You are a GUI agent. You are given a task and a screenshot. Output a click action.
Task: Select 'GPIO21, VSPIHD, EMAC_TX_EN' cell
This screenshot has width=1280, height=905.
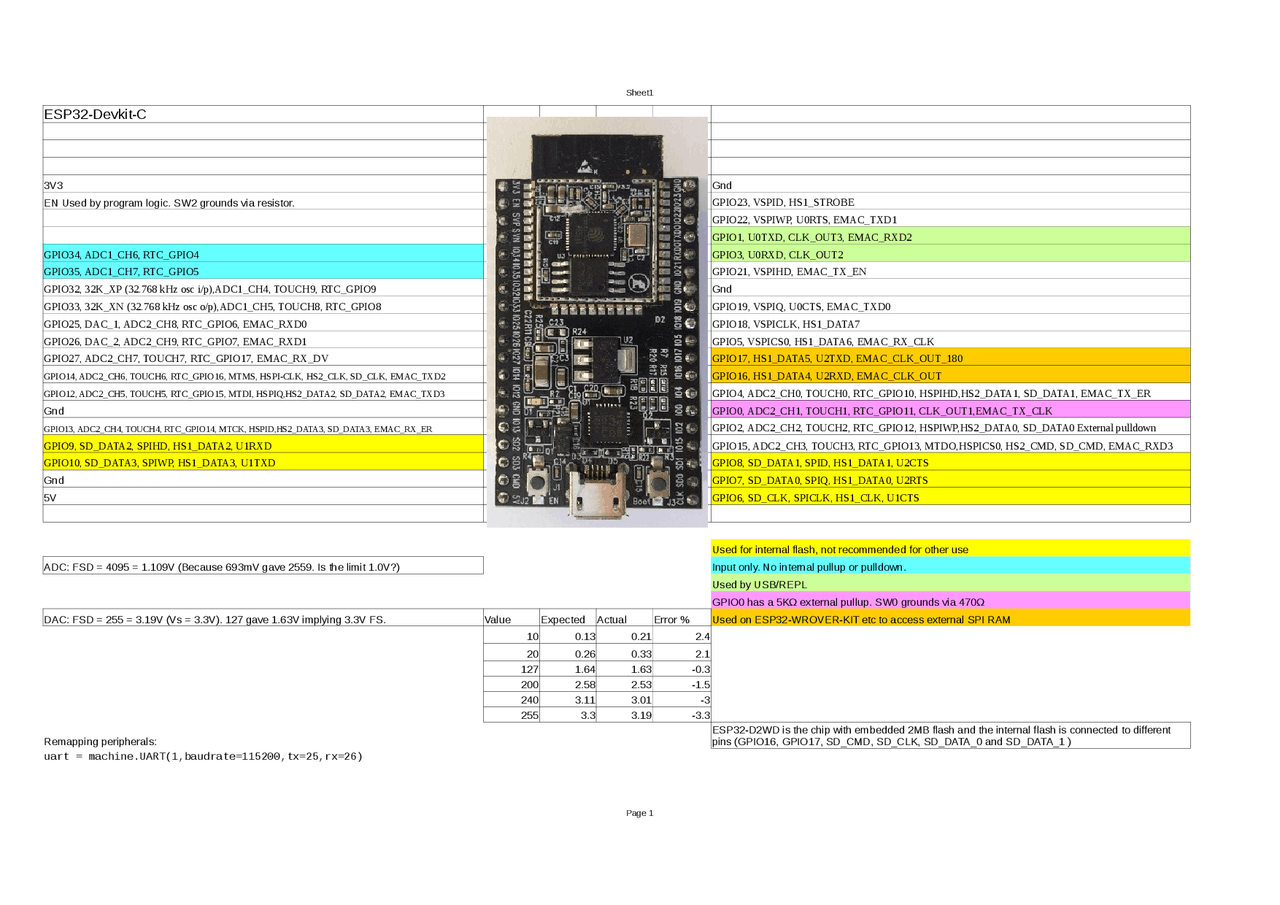(950, 271)
